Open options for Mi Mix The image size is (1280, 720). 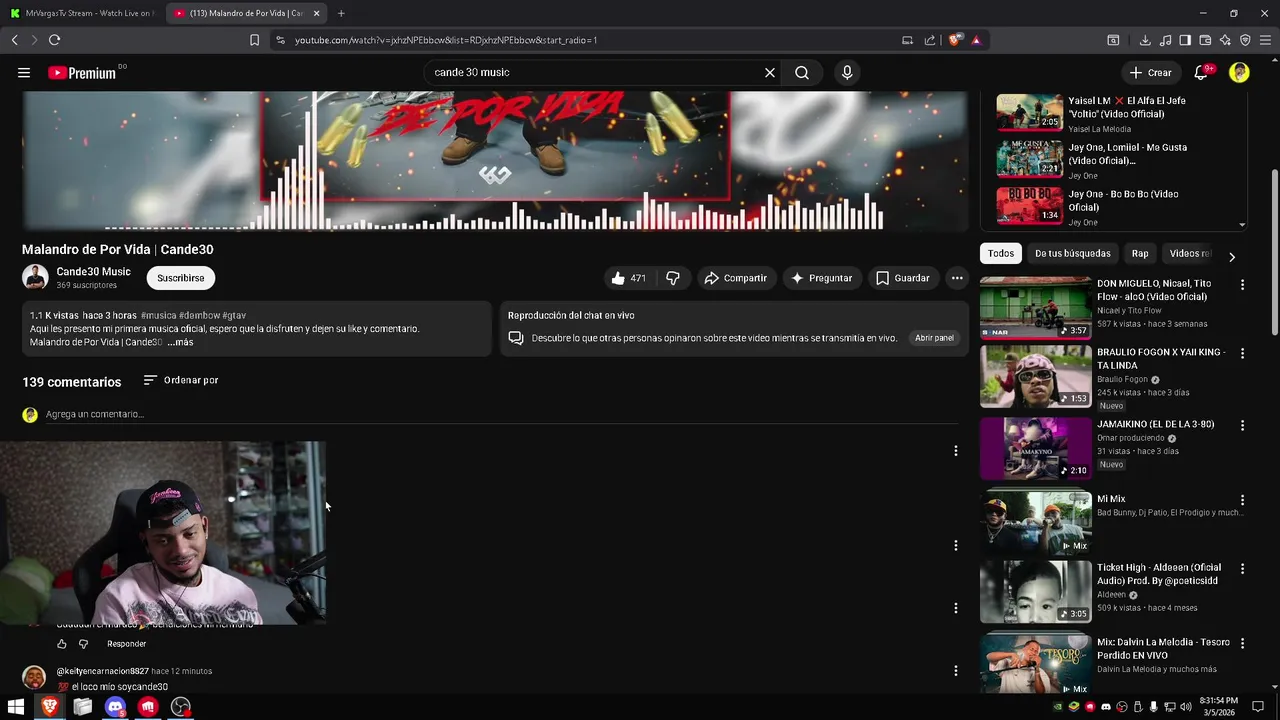click(1242, 500)
